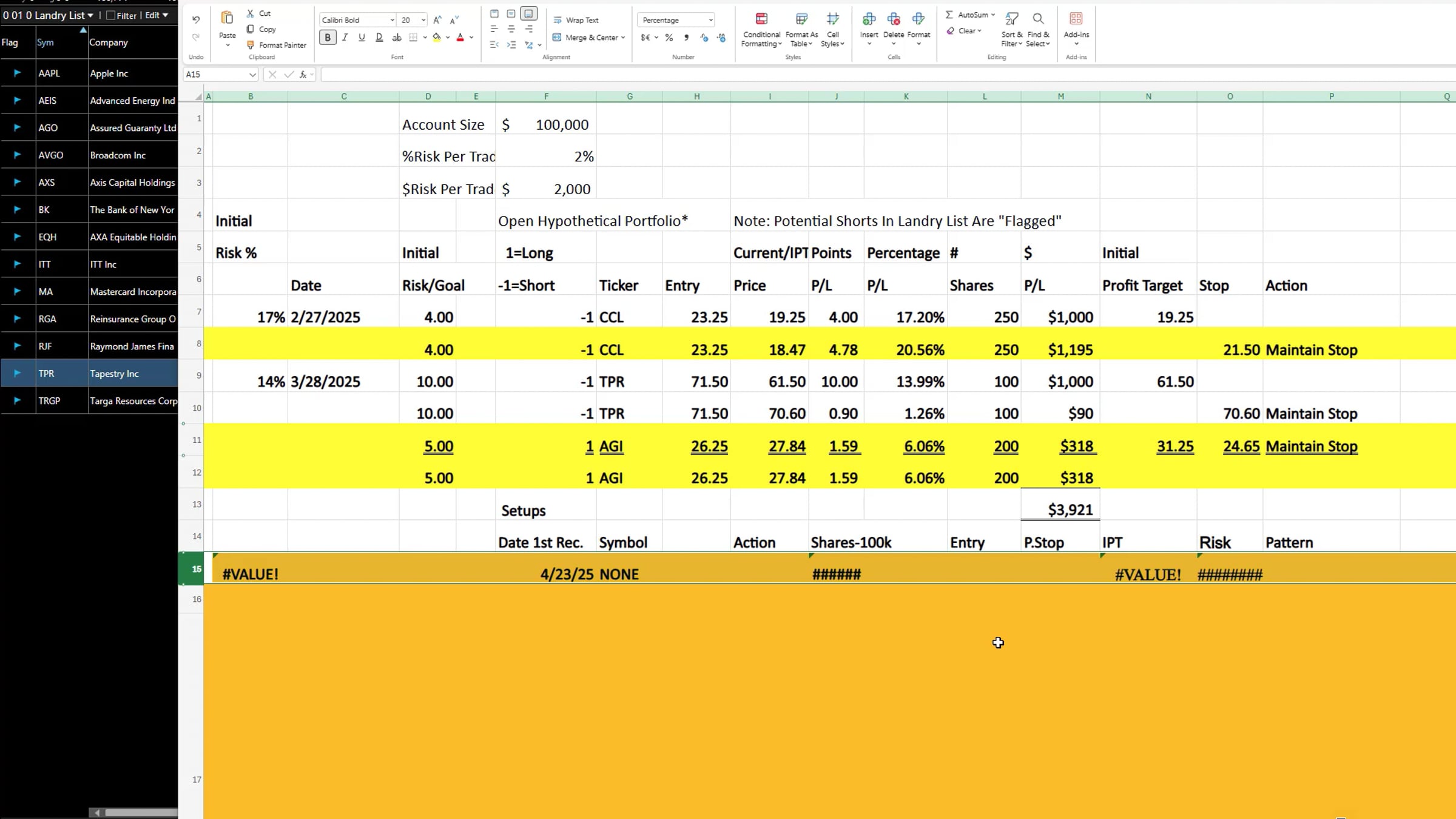The image size is (1456, 819).
Task: Open the Cell Styles menu
Action: coord(833,30)
